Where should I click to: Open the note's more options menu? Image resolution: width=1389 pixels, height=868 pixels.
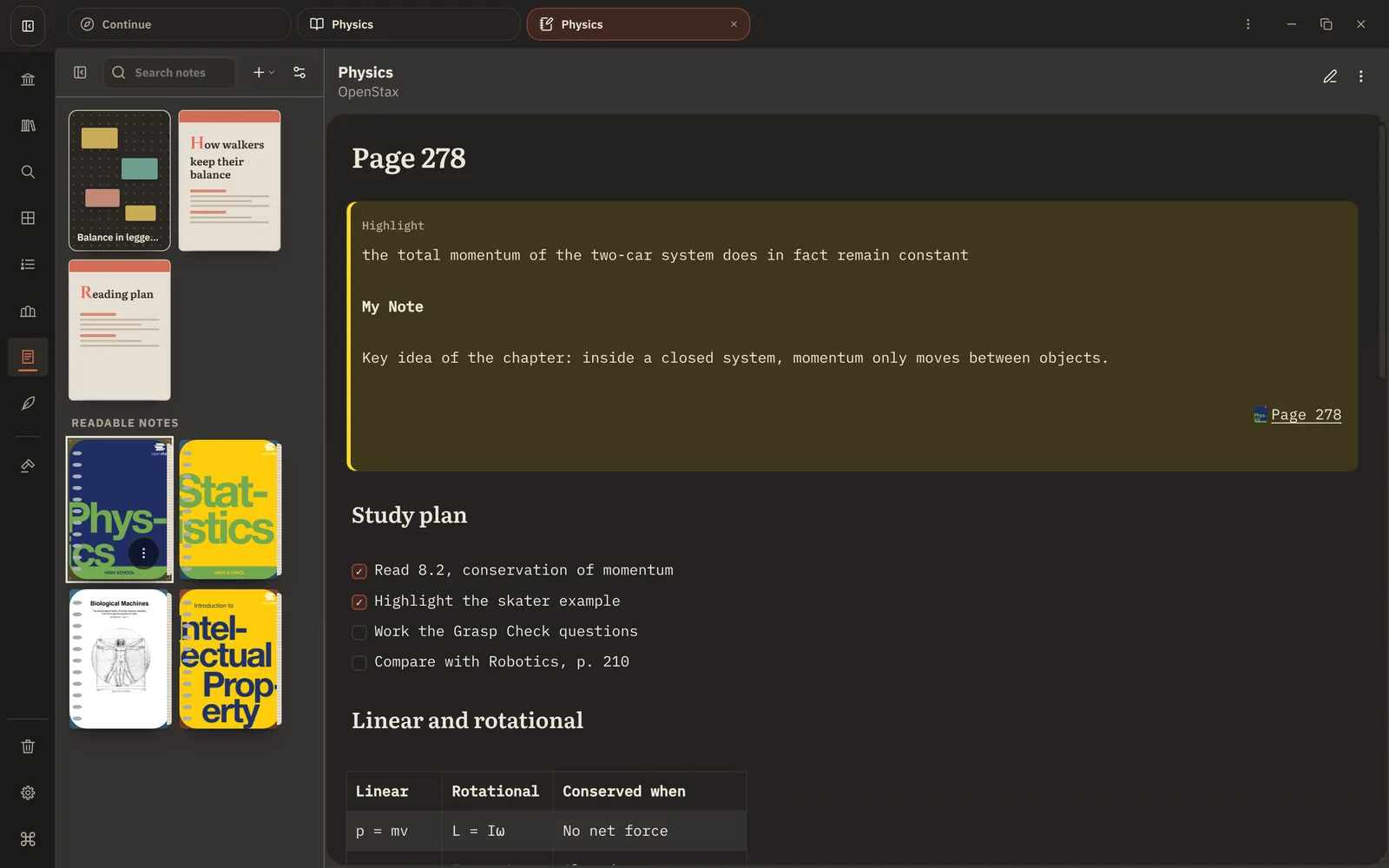pos(1360,76)
